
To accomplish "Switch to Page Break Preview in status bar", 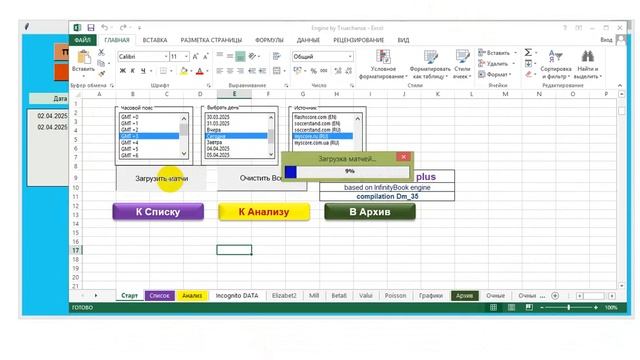I will tap(529, 307).
